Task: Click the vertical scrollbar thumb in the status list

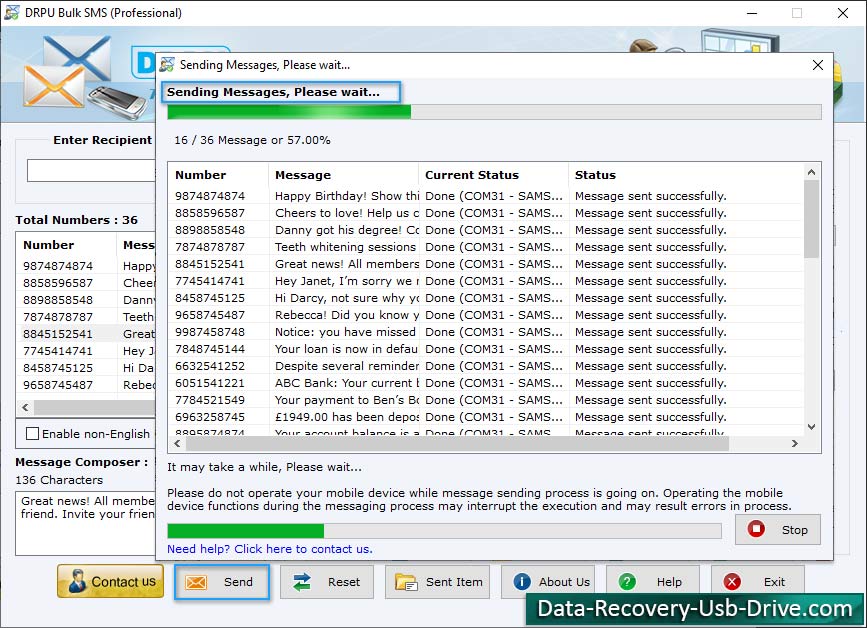Action: click(811, 219)
